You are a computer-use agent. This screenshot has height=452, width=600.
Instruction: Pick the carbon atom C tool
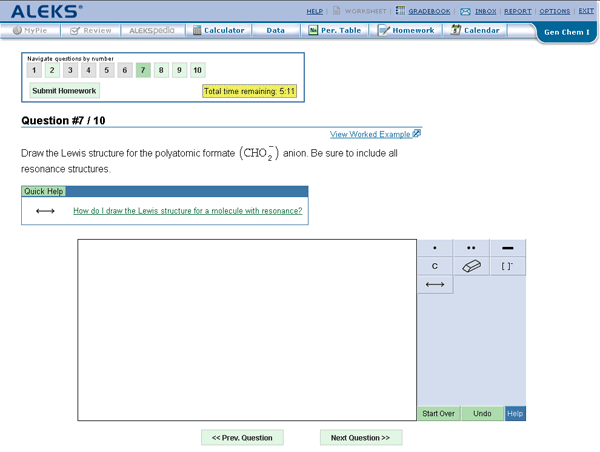(435, 266)
